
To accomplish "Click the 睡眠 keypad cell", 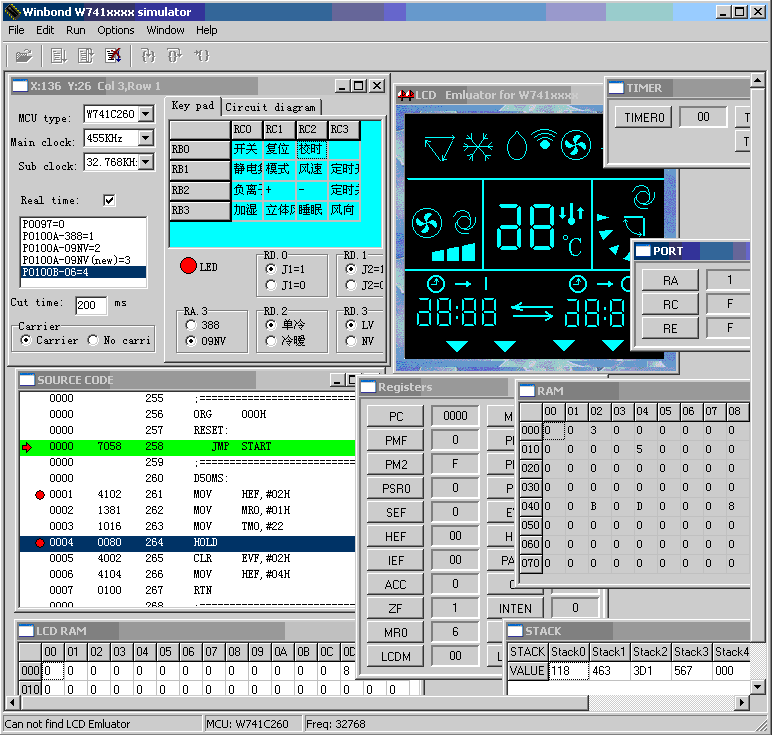I will (312, 210).
